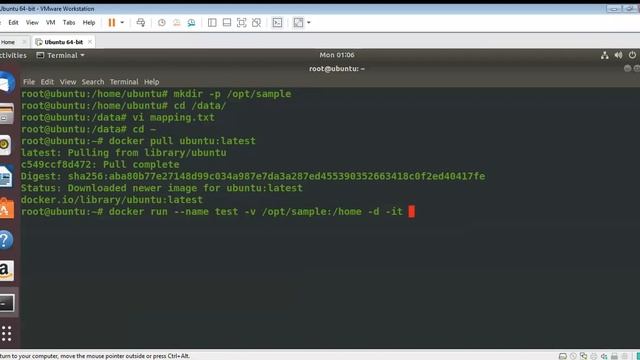
Task: Expand the stretch guest dropdown arrow
Action: 309,23
